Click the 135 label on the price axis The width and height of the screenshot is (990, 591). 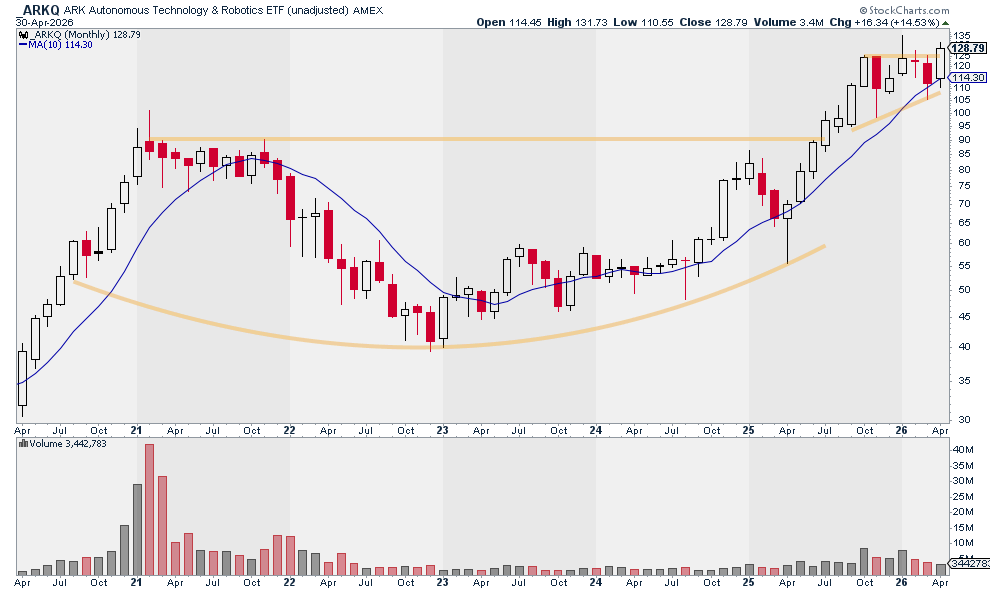[962, 35]
